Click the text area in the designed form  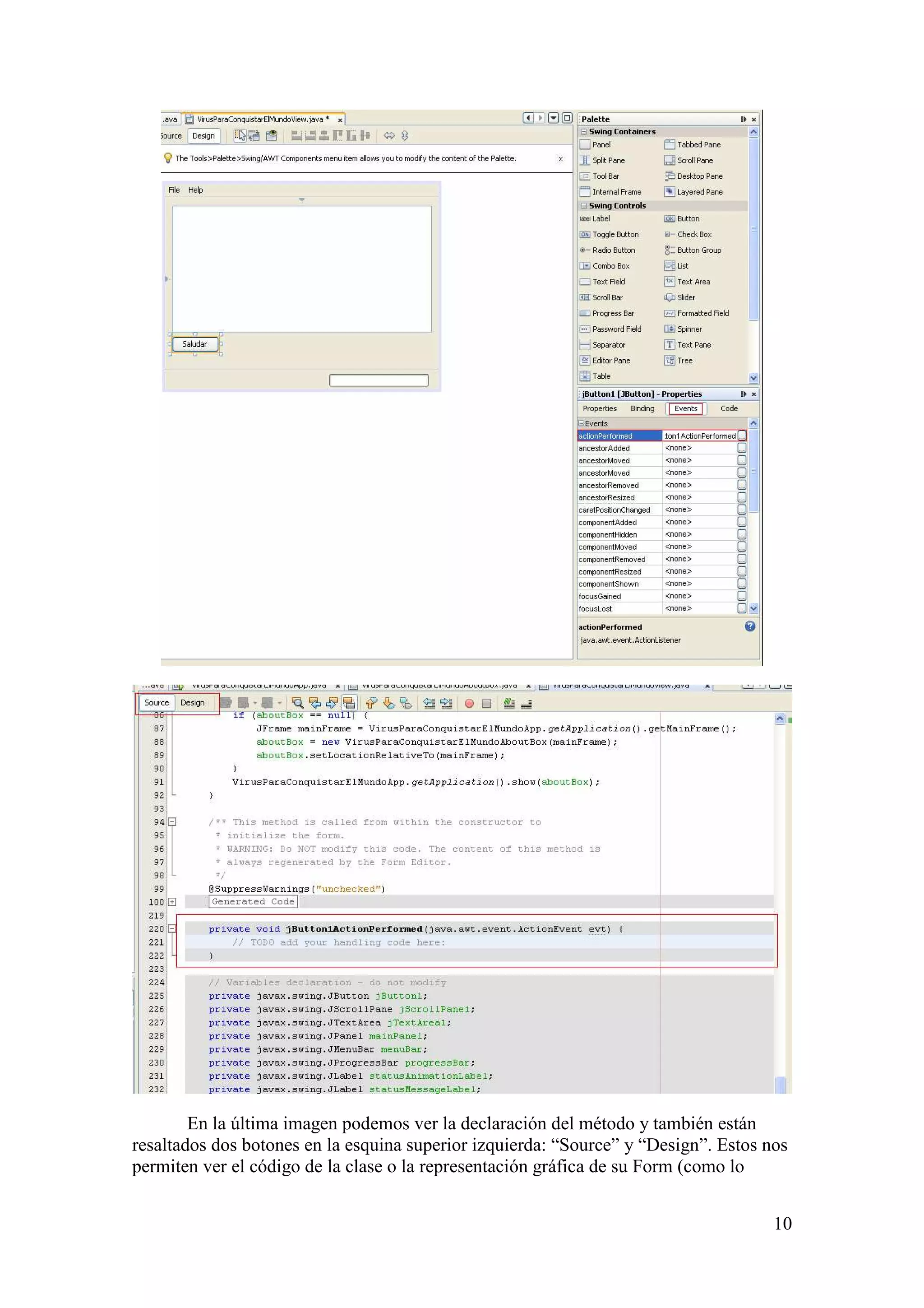tap(301, 269)
